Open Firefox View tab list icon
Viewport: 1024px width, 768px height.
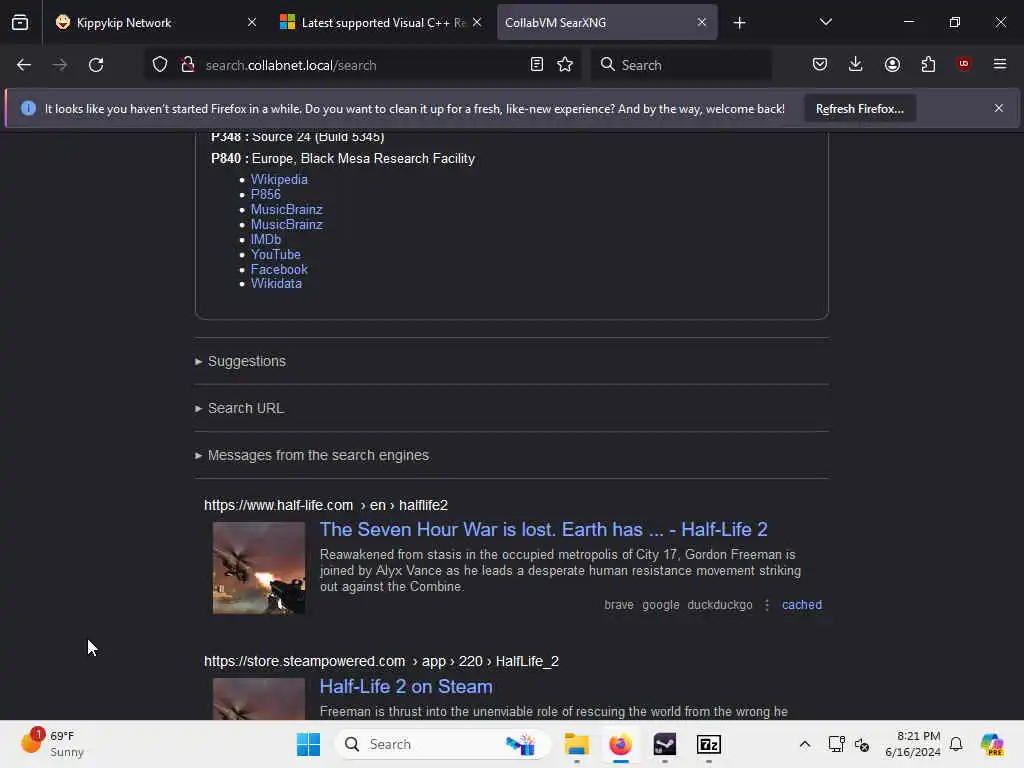click(x=20, y=23)
